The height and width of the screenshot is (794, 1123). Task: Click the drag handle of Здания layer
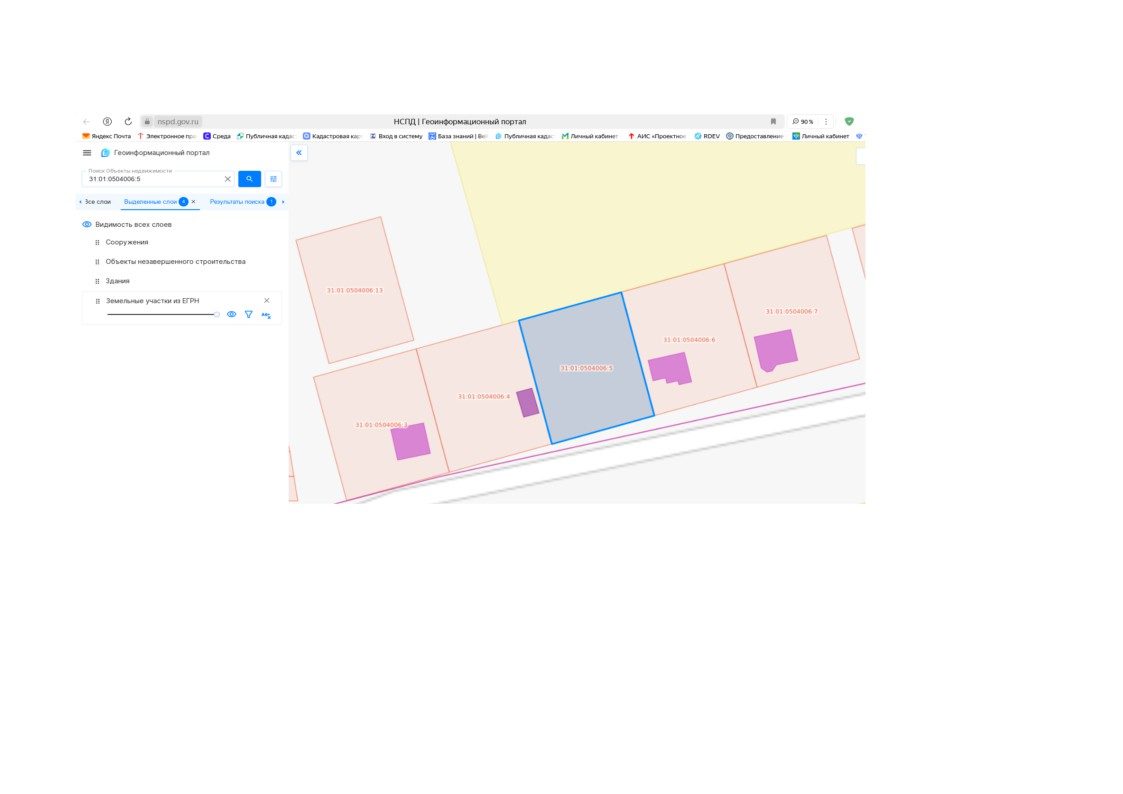tap(97, 281)
